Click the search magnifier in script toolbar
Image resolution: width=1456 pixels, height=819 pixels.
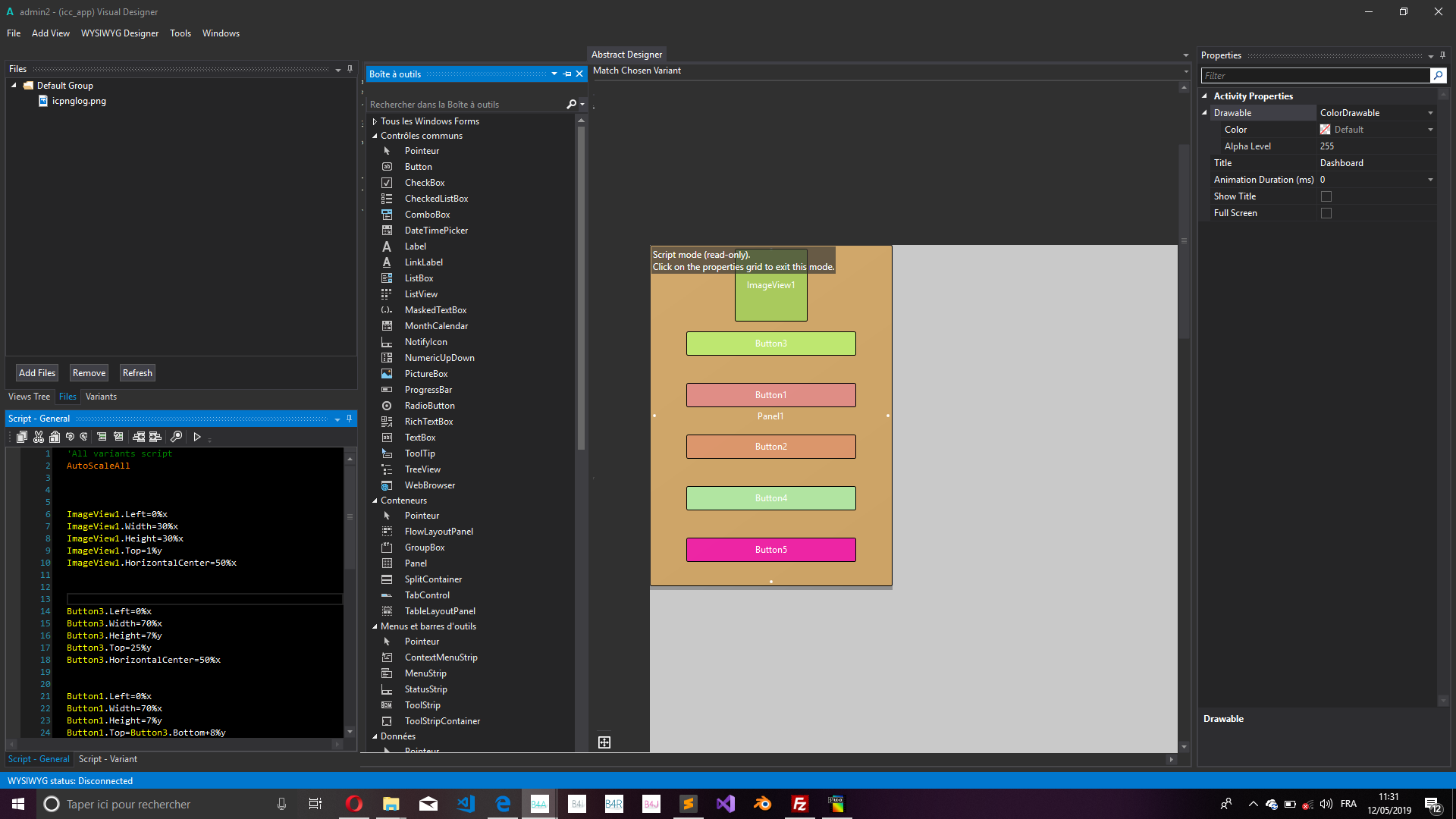[176, 437]
